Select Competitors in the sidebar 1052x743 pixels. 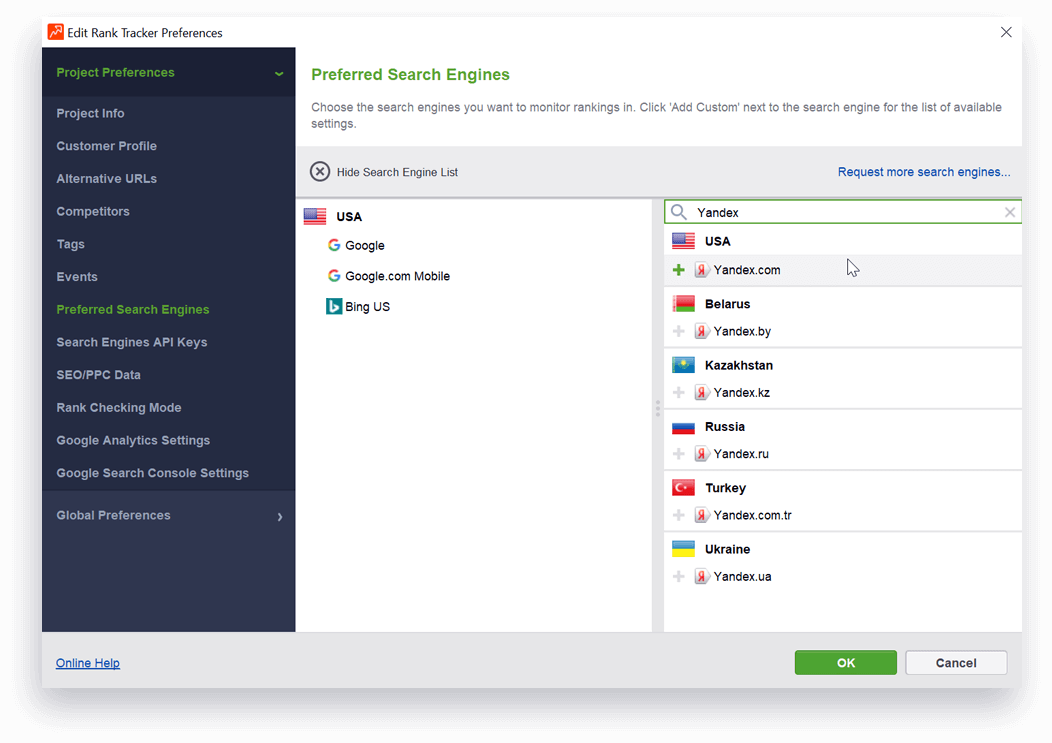[93, 211]
